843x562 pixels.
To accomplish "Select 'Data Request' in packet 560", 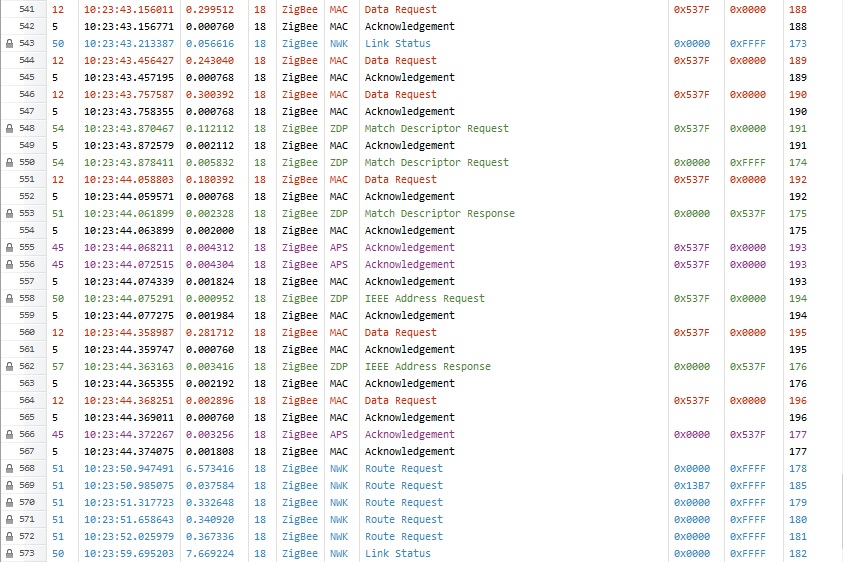I will click(401, 332).
